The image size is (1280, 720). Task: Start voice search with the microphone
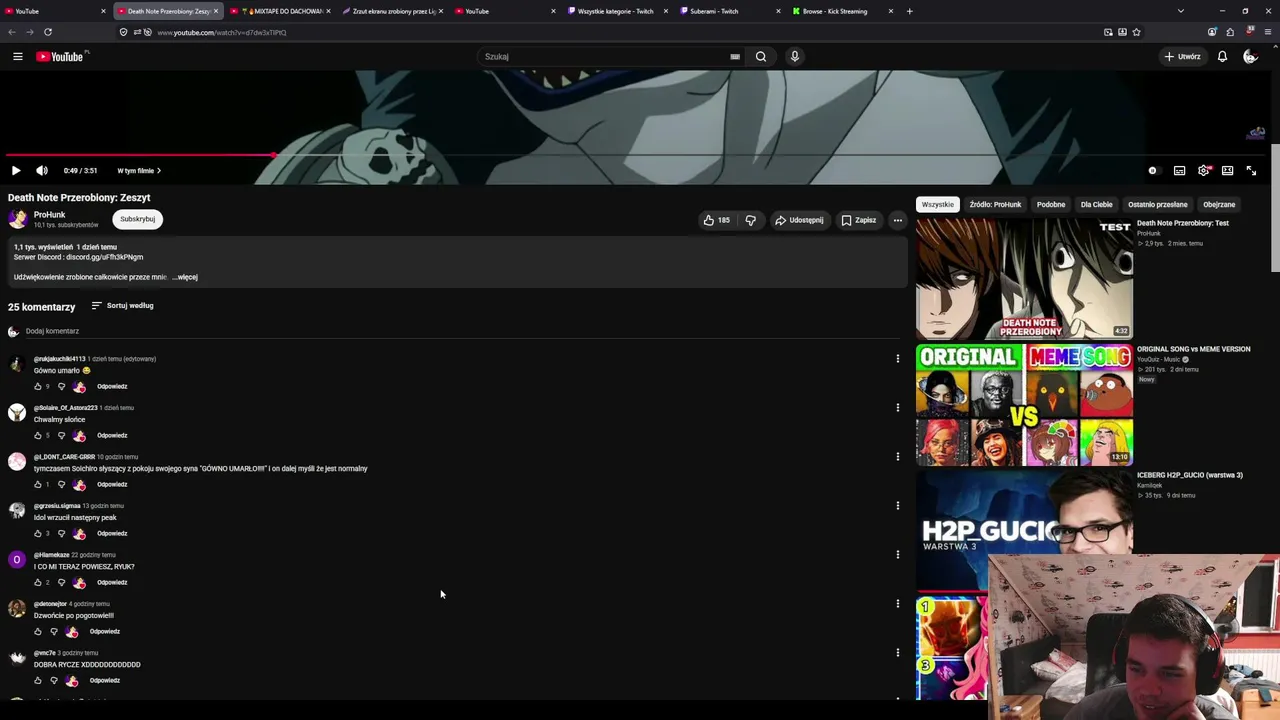point(795,57)
